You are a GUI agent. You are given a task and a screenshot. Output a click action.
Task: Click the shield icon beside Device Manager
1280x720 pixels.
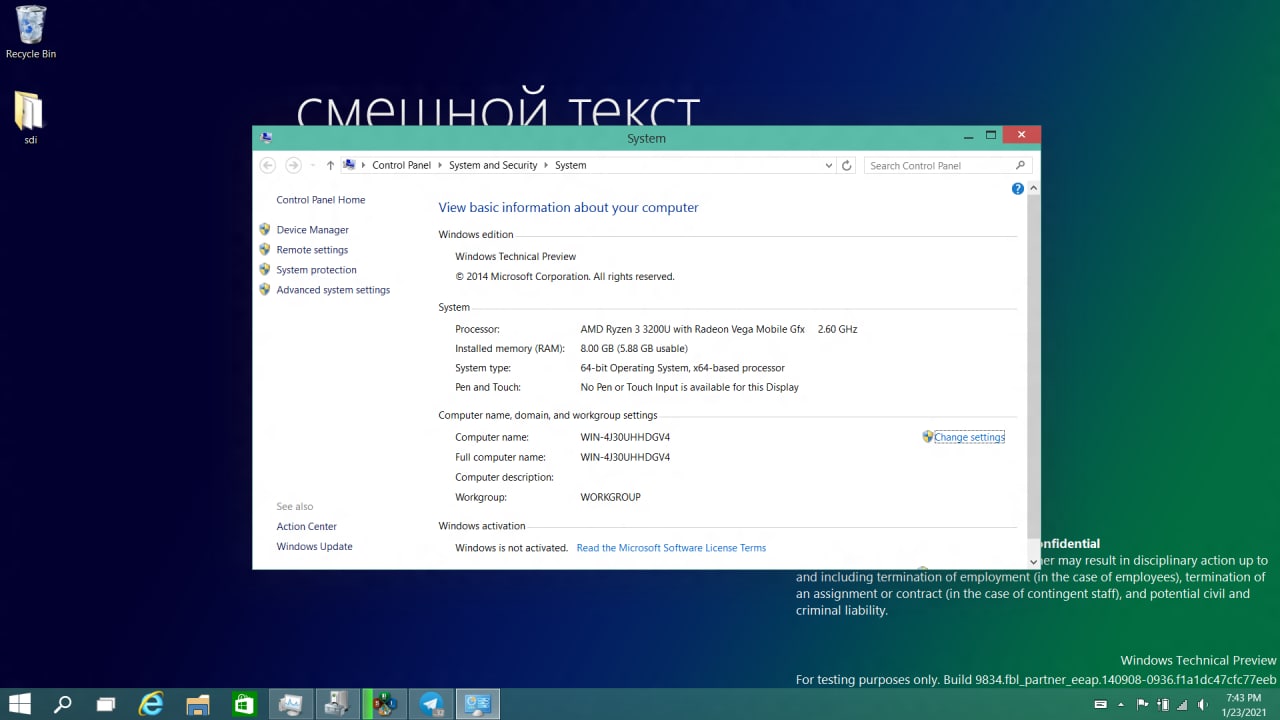click(x=265, y=229)
